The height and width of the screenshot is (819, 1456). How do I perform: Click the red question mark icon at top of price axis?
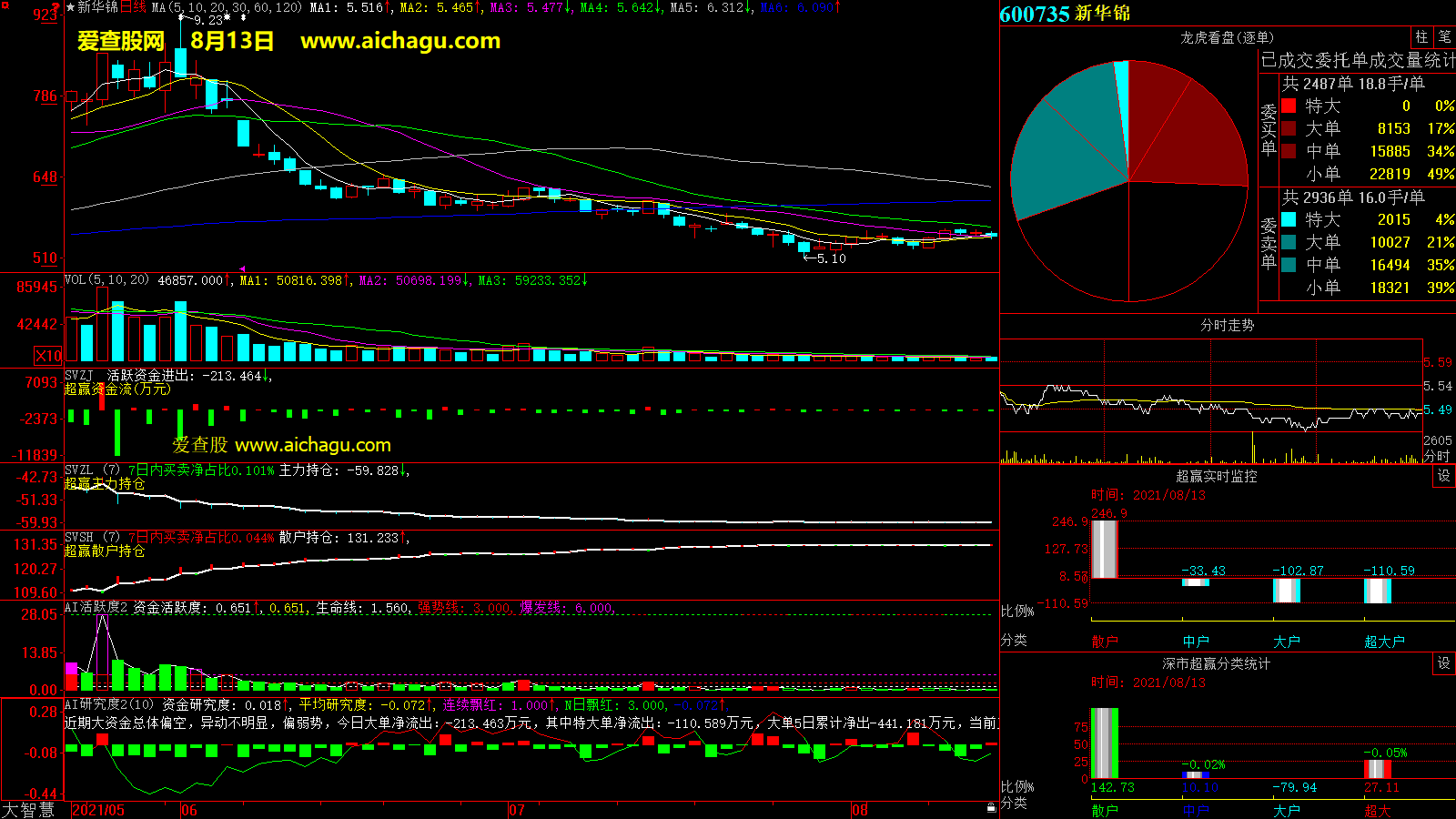[x=56, y=8]
